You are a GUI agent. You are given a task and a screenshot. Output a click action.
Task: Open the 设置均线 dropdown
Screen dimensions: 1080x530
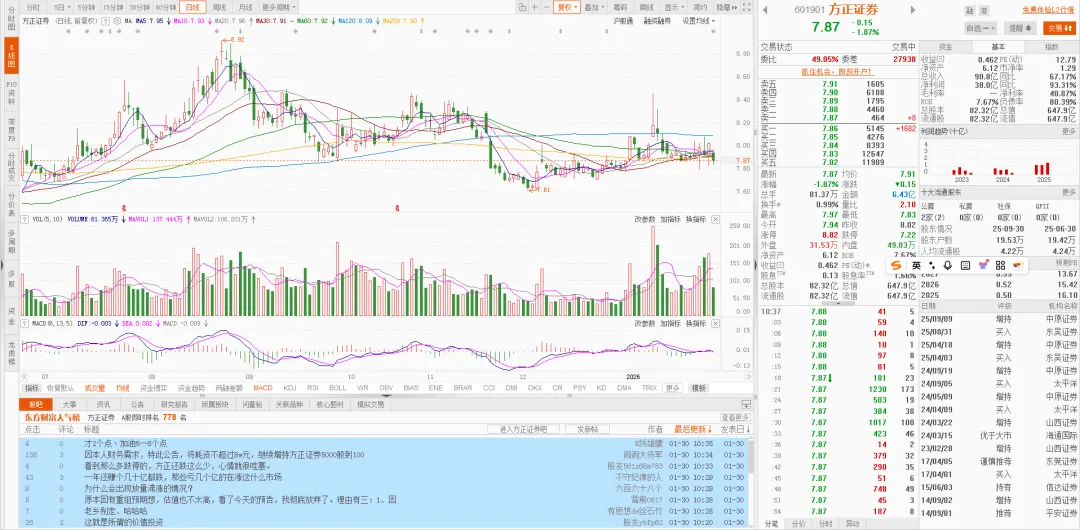698,21
